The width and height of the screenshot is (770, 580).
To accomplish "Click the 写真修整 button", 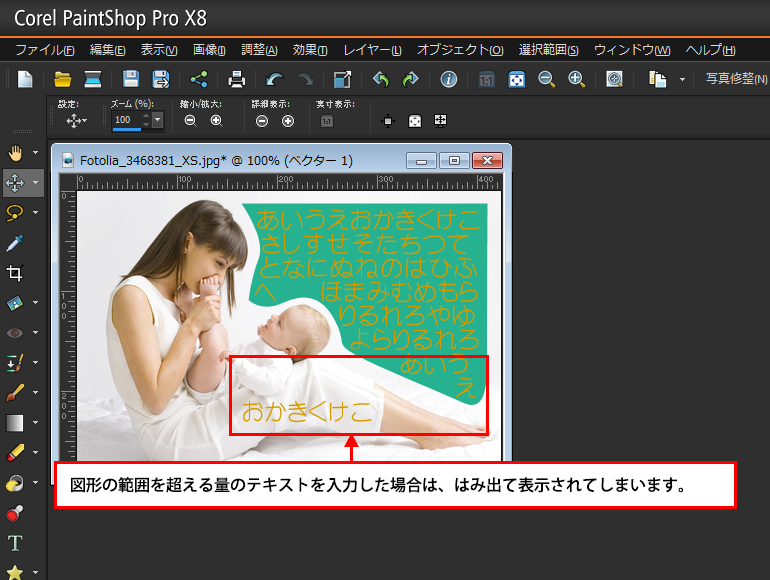I will (x=737, y=79).
